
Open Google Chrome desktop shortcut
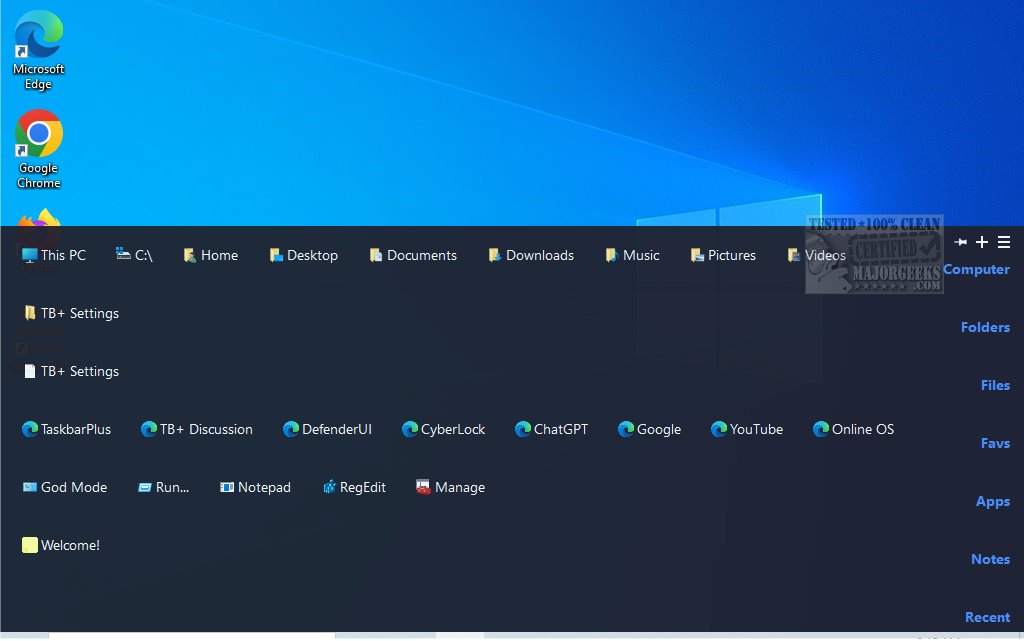39,149
